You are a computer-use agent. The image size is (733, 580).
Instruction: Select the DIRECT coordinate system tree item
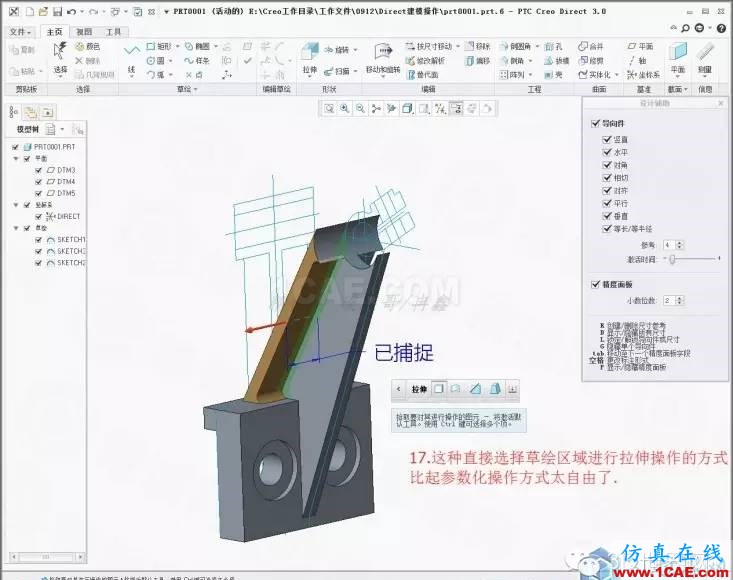tap(63, 216)
